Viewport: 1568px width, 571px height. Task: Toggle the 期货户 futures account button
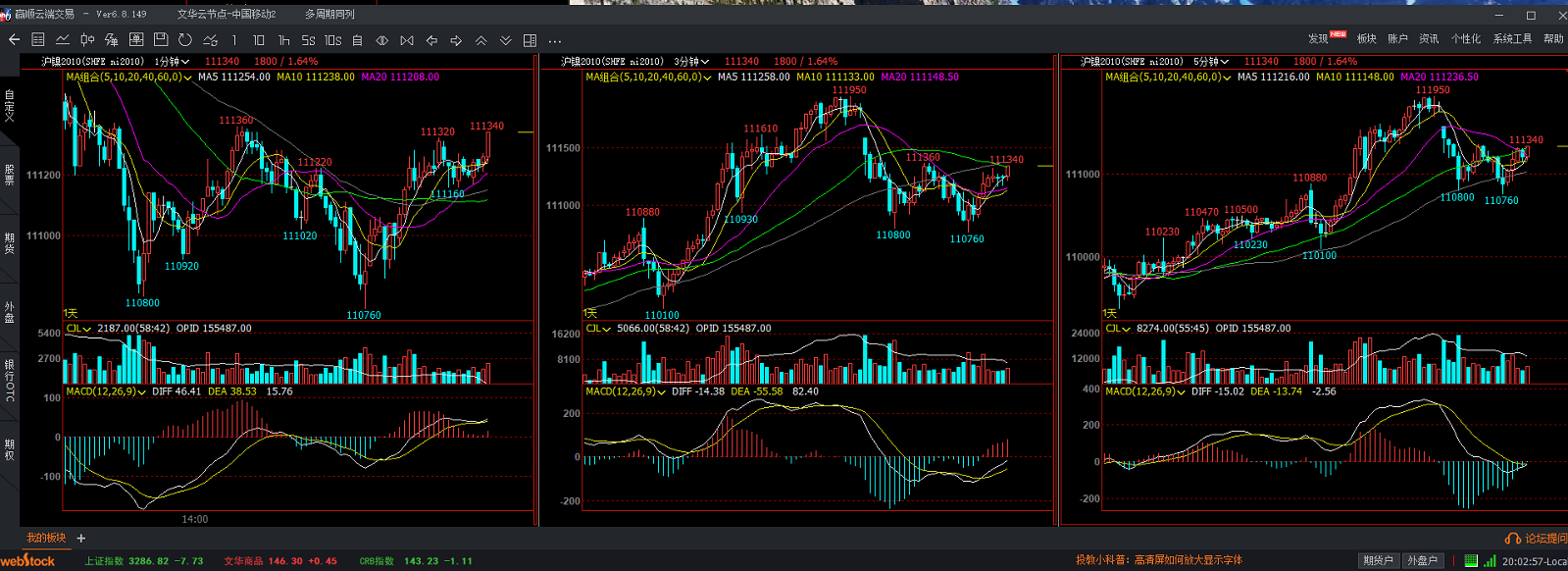1378,560
